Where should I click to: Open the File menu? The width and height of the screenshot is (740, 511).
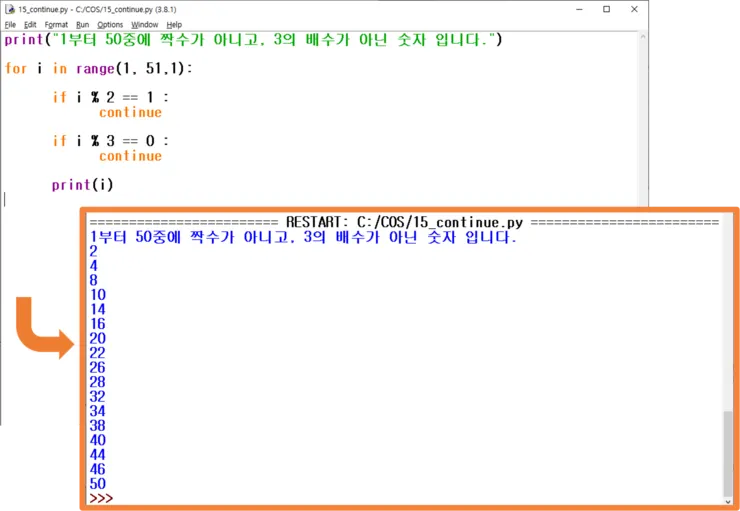[10, 25]
